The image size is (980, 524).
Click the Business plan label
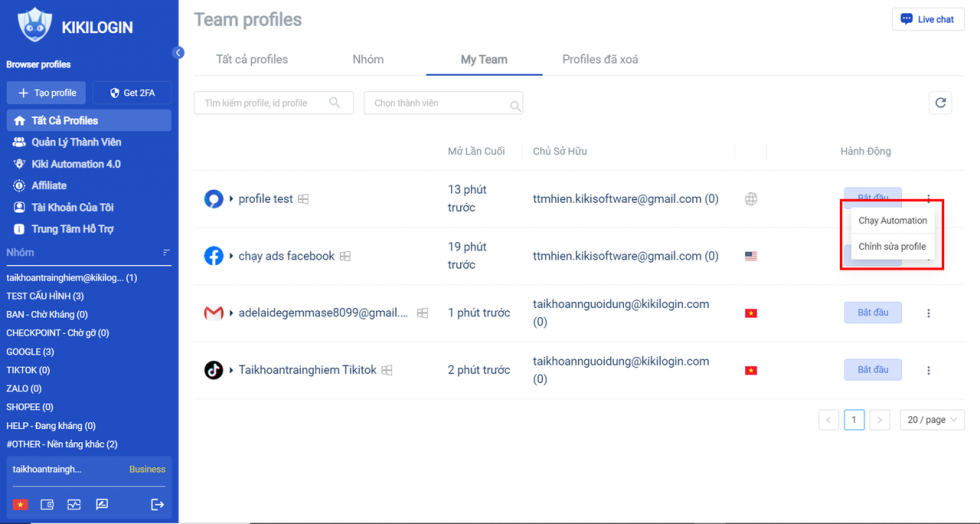147,469
